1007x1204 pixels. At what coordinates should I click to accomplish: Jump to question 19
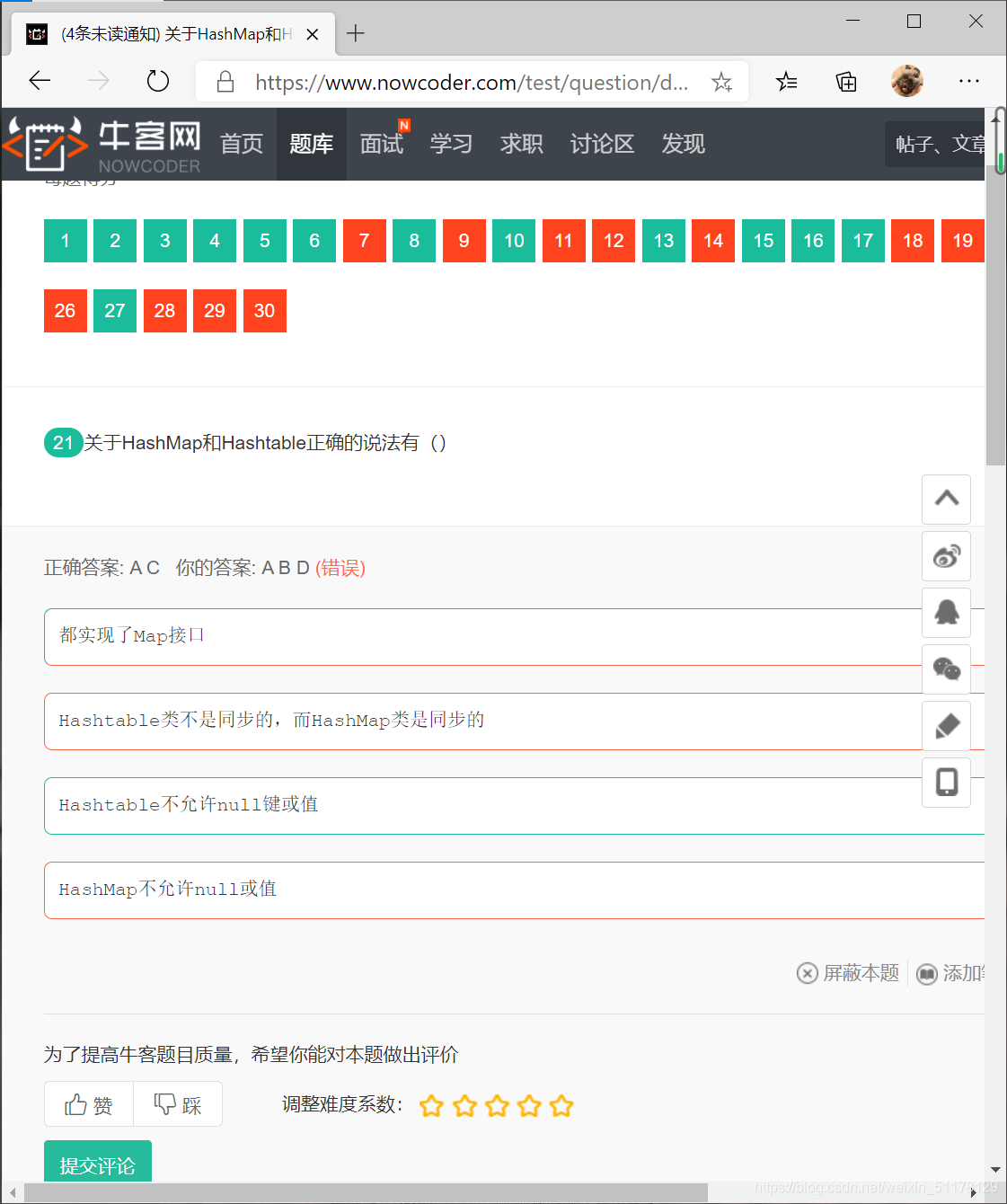click(963, 241)
